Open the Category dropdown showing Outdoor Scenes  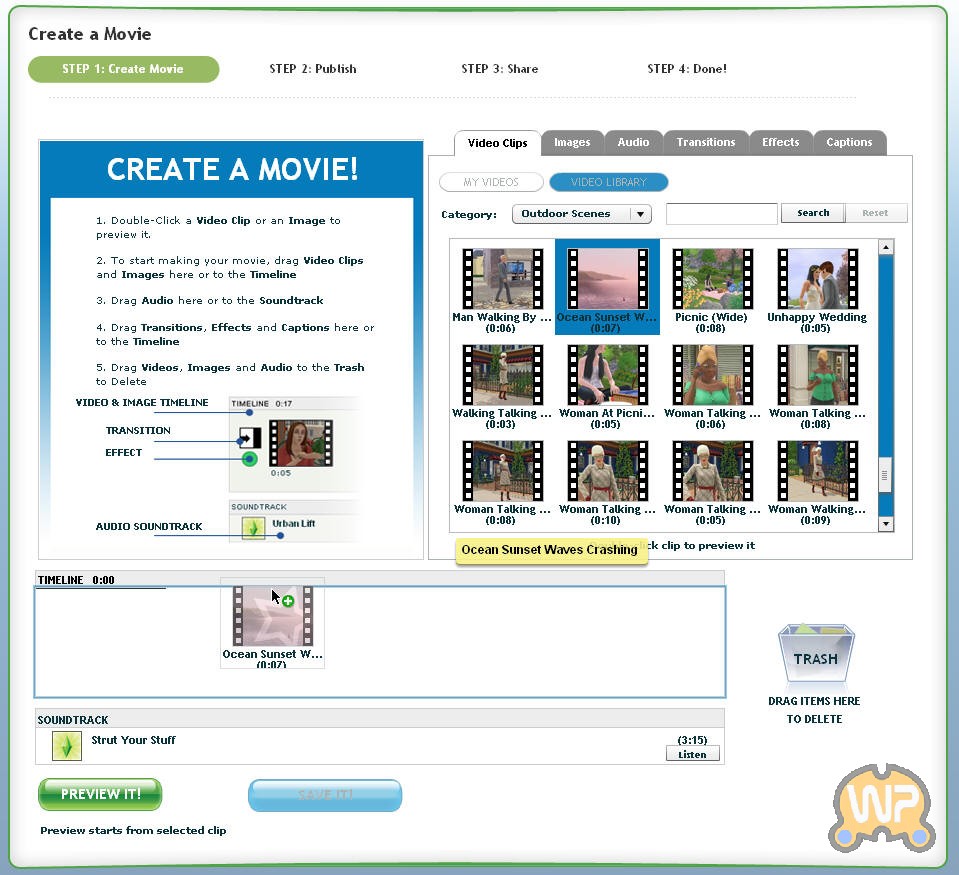581,214
